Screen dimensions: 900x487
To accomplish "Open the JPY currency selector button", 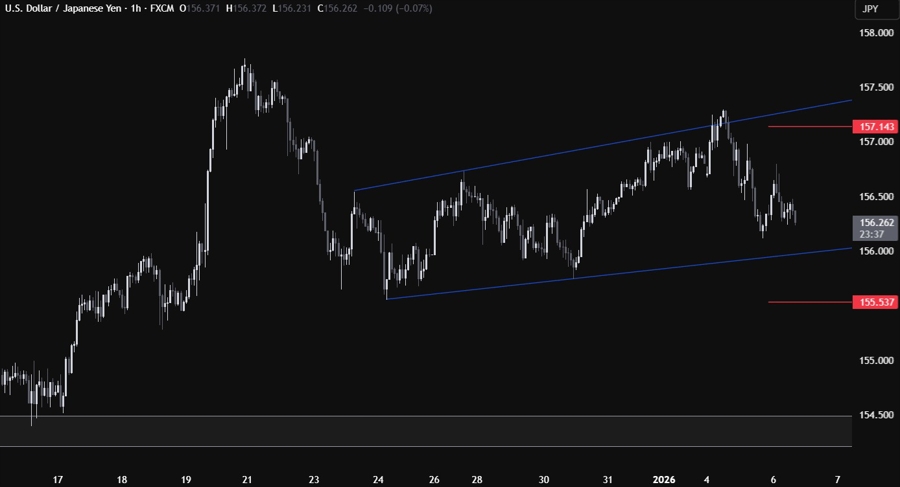I will point(876,9).
